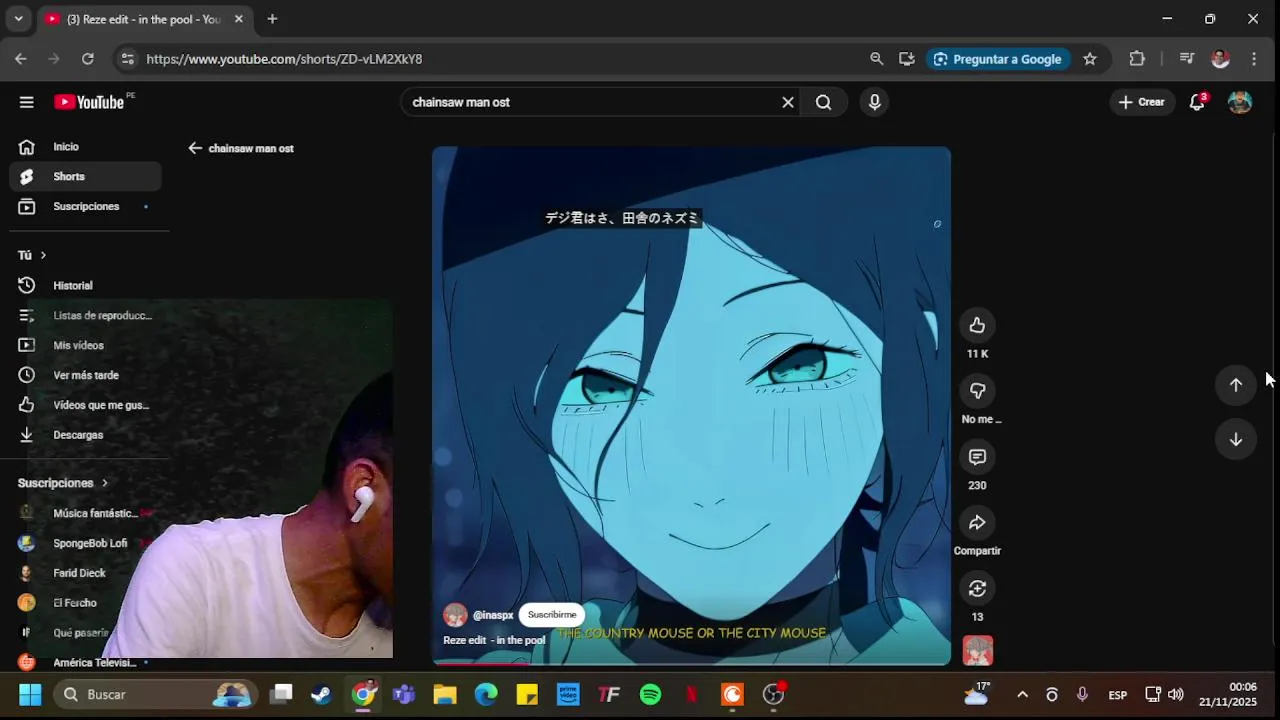Open the Crear upload button
Viewport: 1280px width, 720px height.
coord(1141,102)
